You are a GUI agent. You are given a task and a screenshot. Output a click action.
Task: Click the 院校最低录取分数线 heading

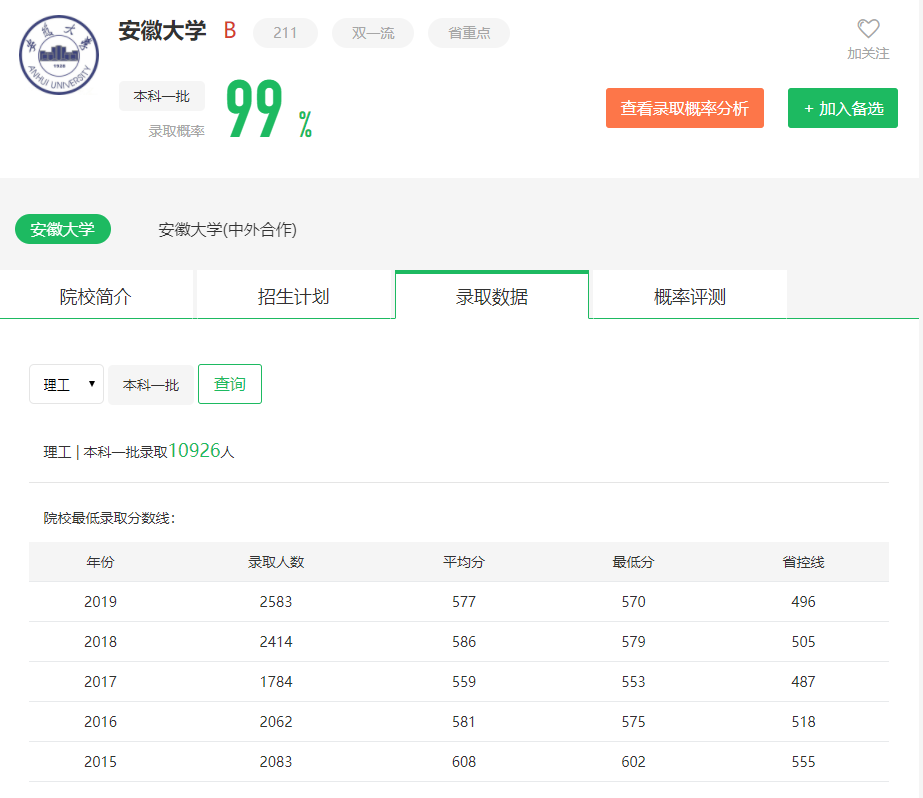pos(109,518)
